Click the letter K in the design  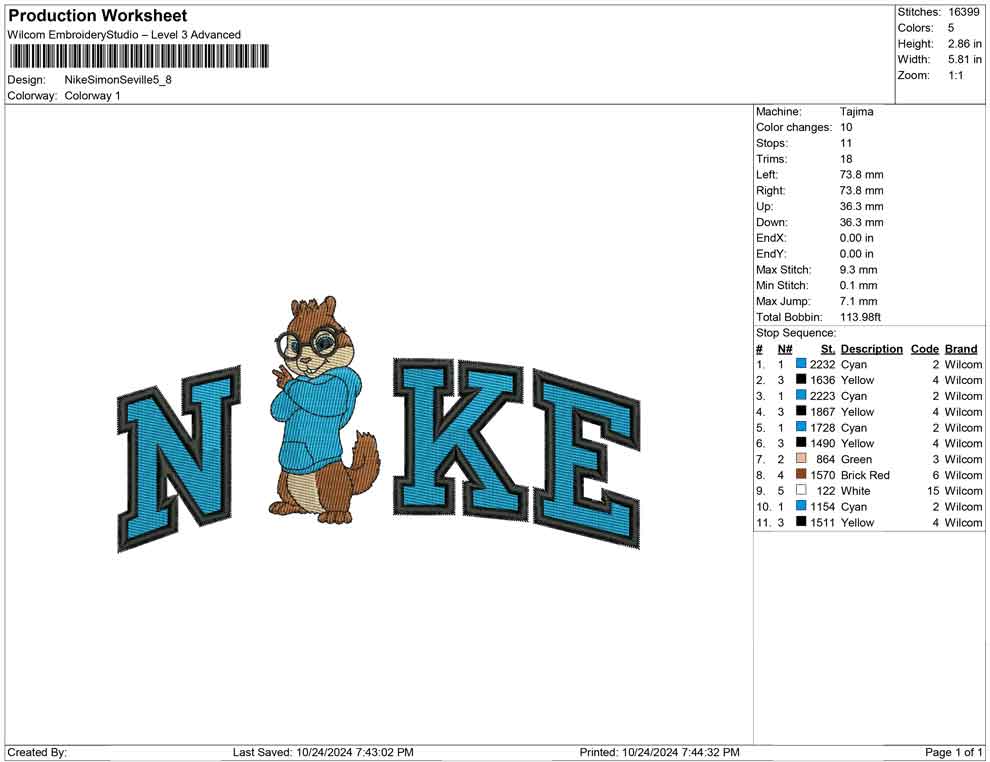click(459, 438)
